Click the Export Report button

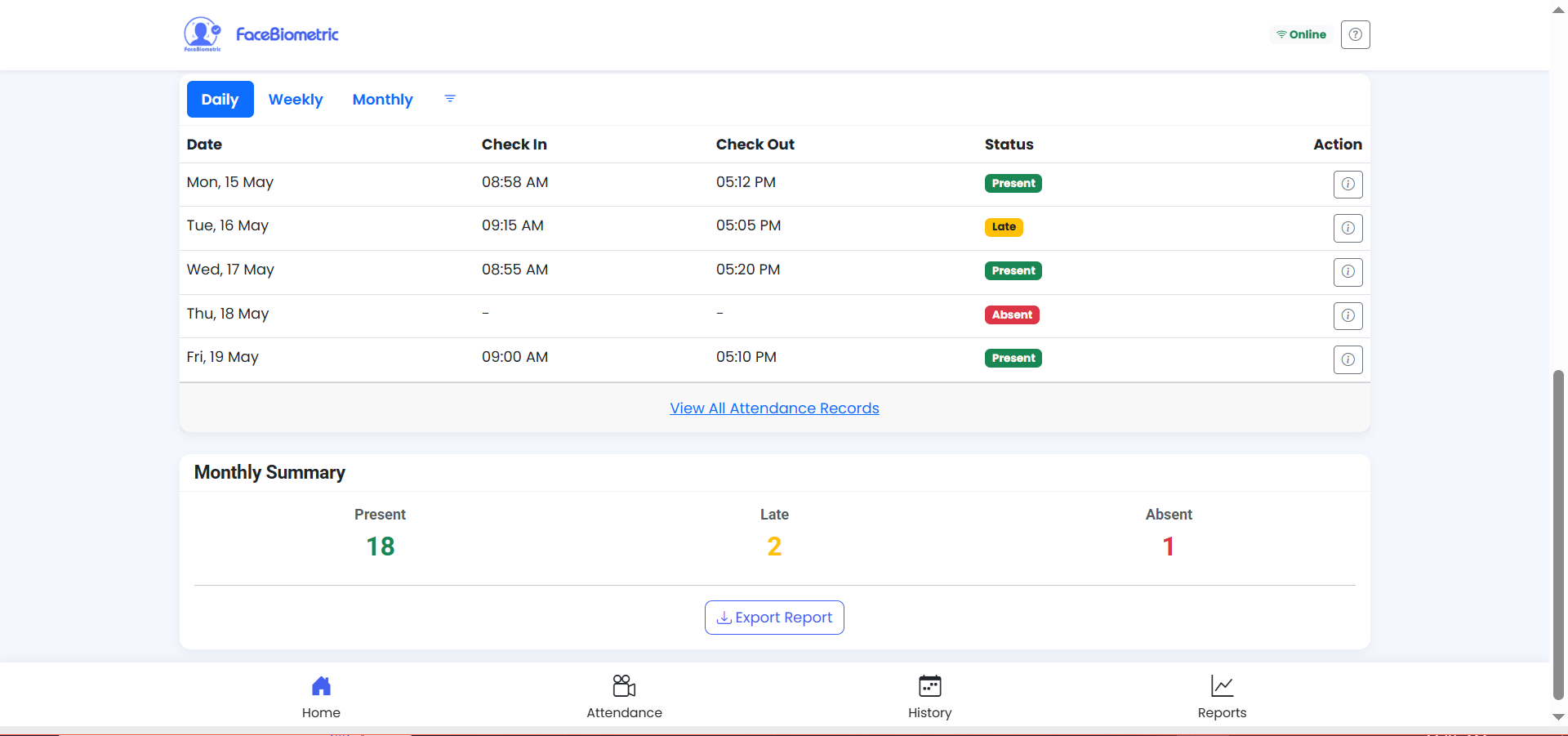(774, 618)
